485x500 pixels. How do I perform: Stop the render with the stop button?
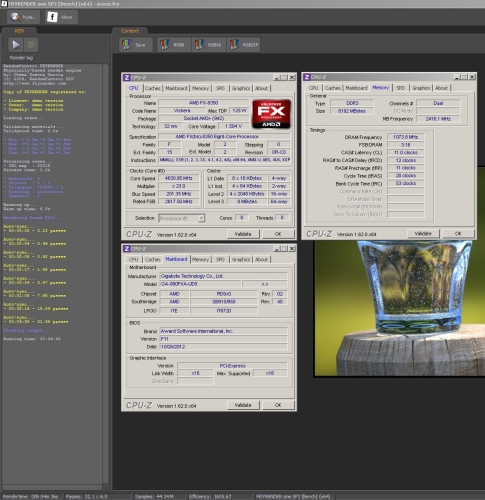(31, 45)
